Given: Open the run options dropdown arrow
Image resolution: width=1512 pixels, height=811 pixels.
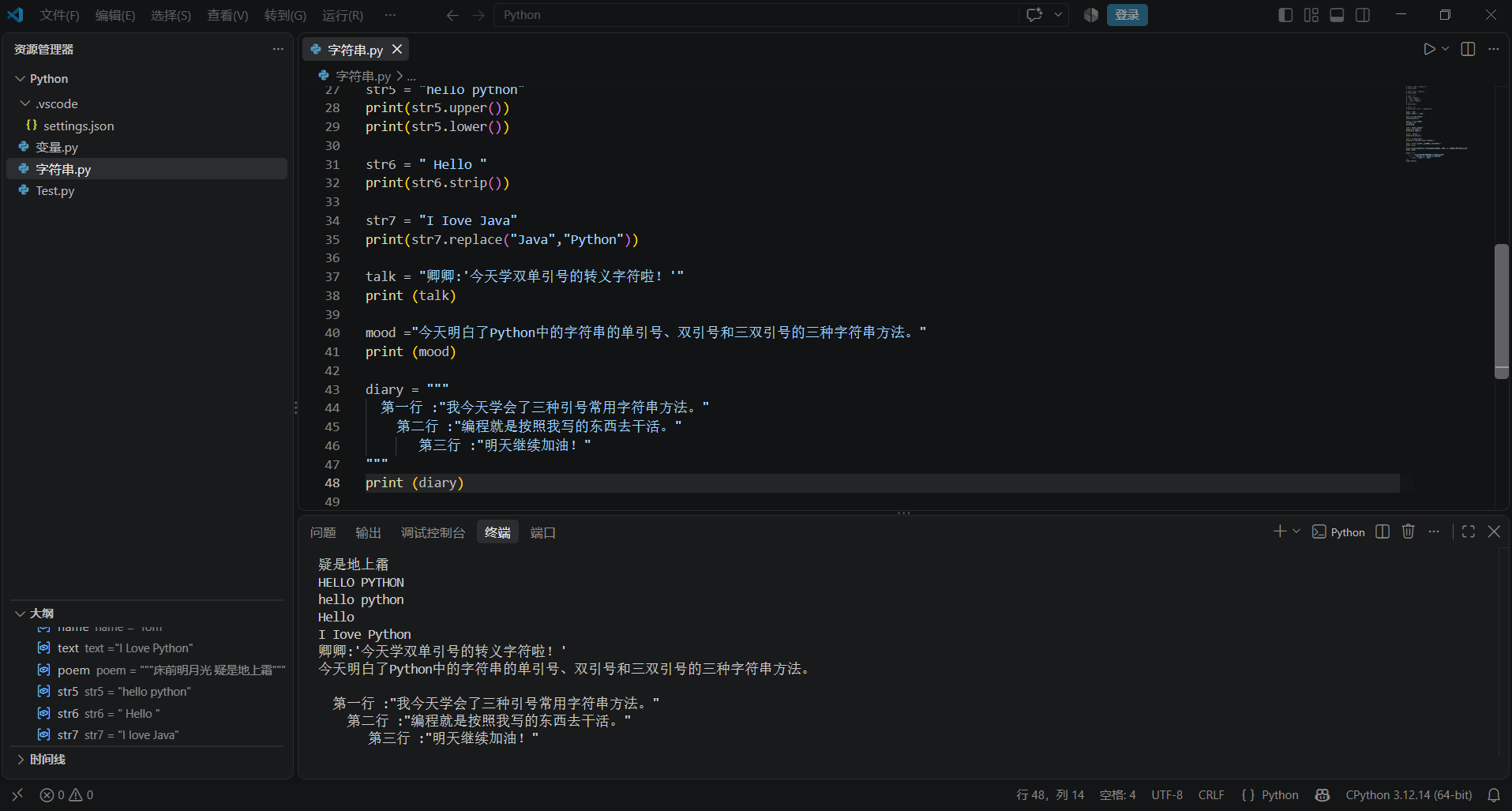Looking at the screenshot, I should (x=1446, y=49).
